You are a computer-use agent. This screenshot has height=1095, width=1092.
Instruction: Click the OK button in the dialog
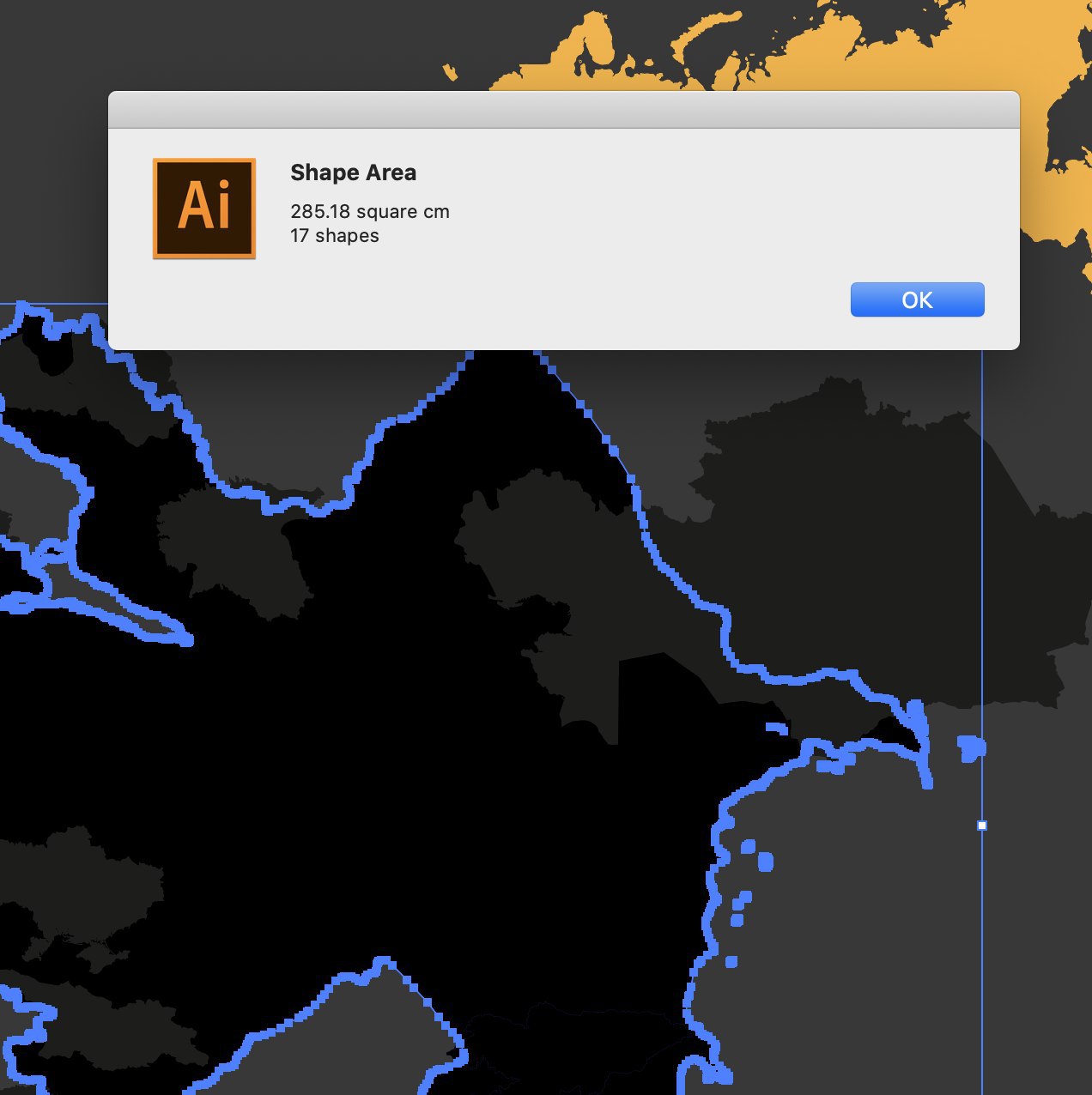[x=917, y=299]
